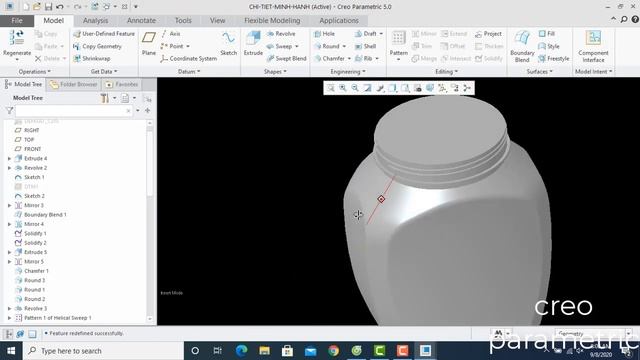Expand the Extrude 5 feature
The image size is (640, 360).
point(9,252)
